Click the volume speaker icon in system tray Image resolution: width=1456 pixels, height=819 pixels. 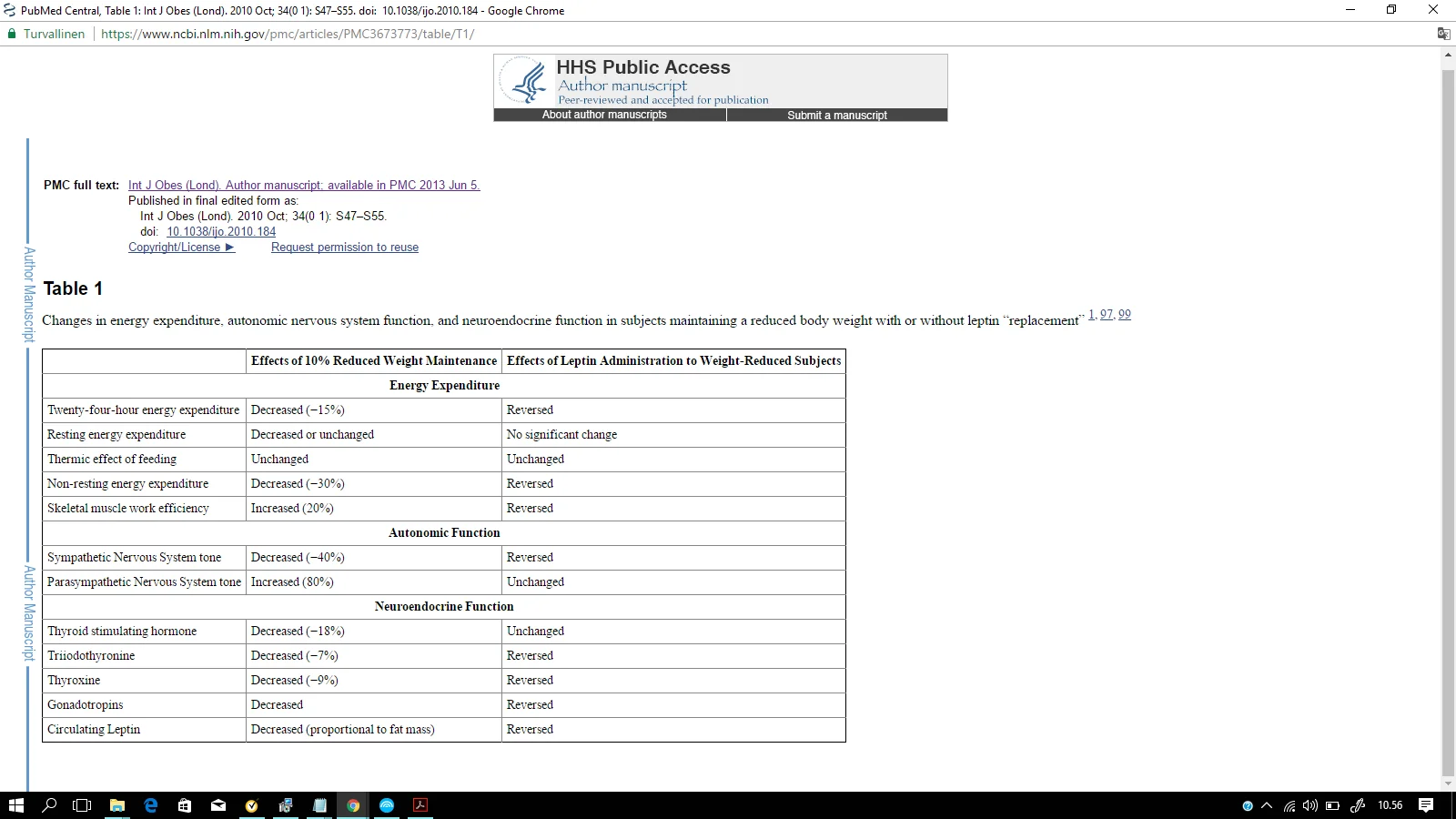[1310, 805]
